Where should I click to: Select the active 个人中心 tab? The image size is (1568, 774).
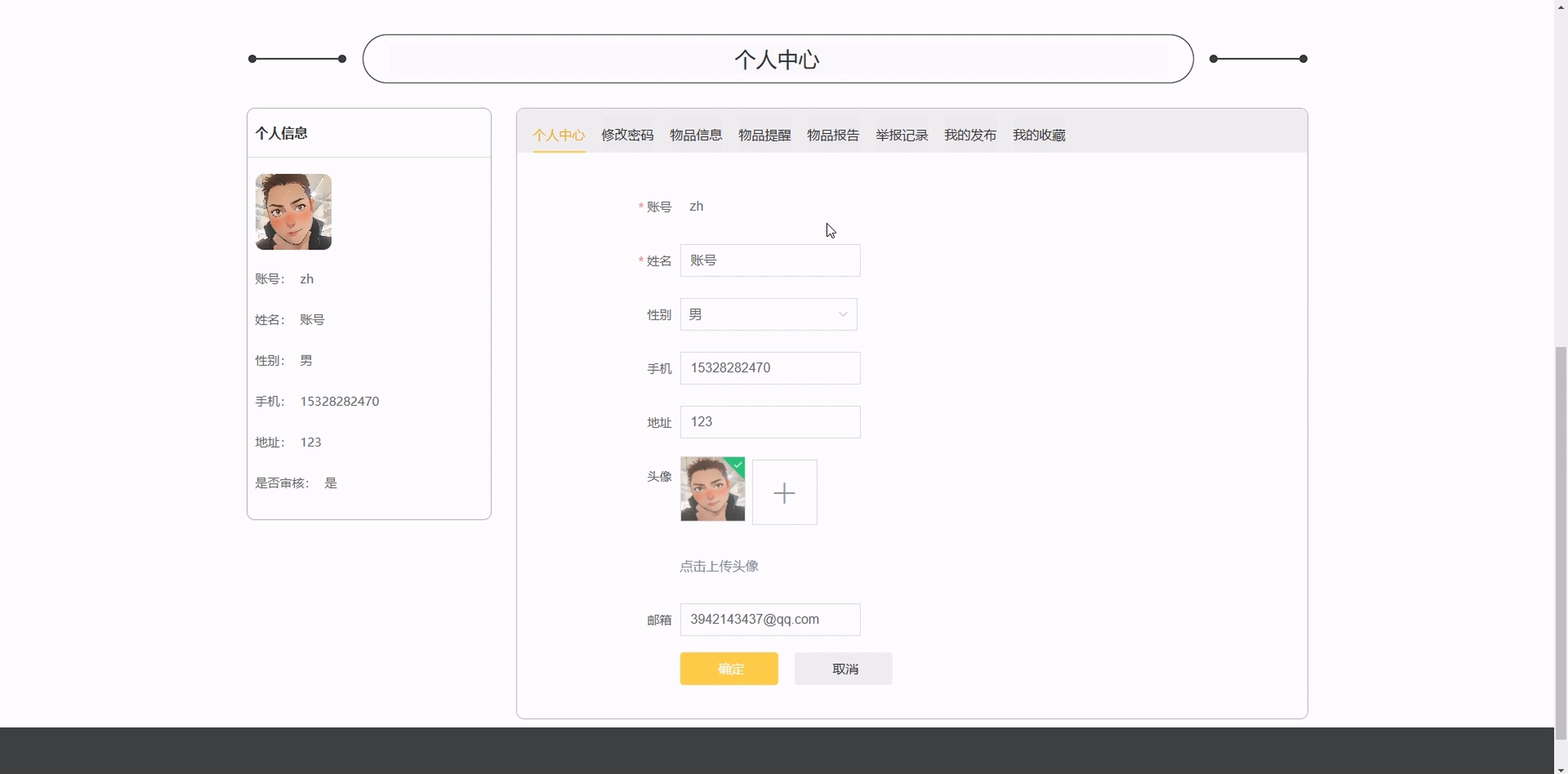(558, 135)
